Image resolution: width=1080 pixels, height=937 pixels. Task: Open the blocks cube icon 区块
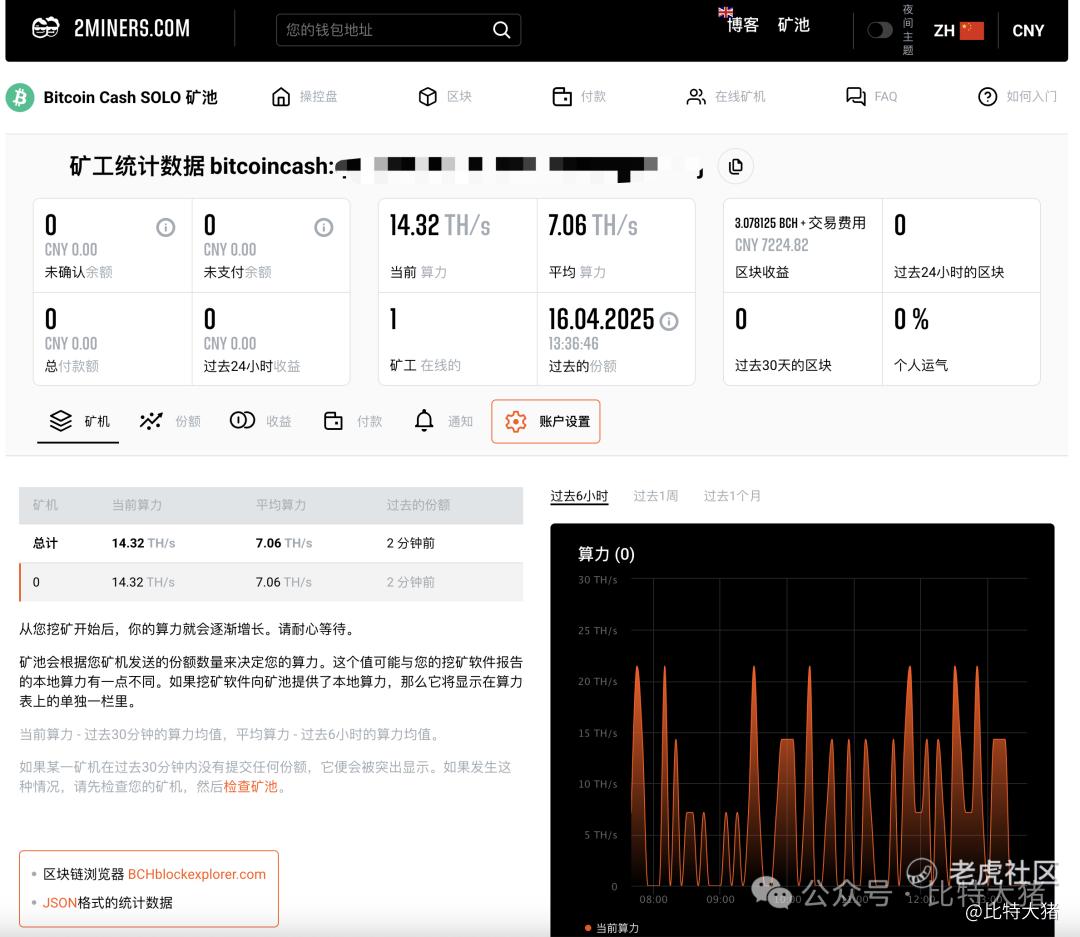[428, 96]
